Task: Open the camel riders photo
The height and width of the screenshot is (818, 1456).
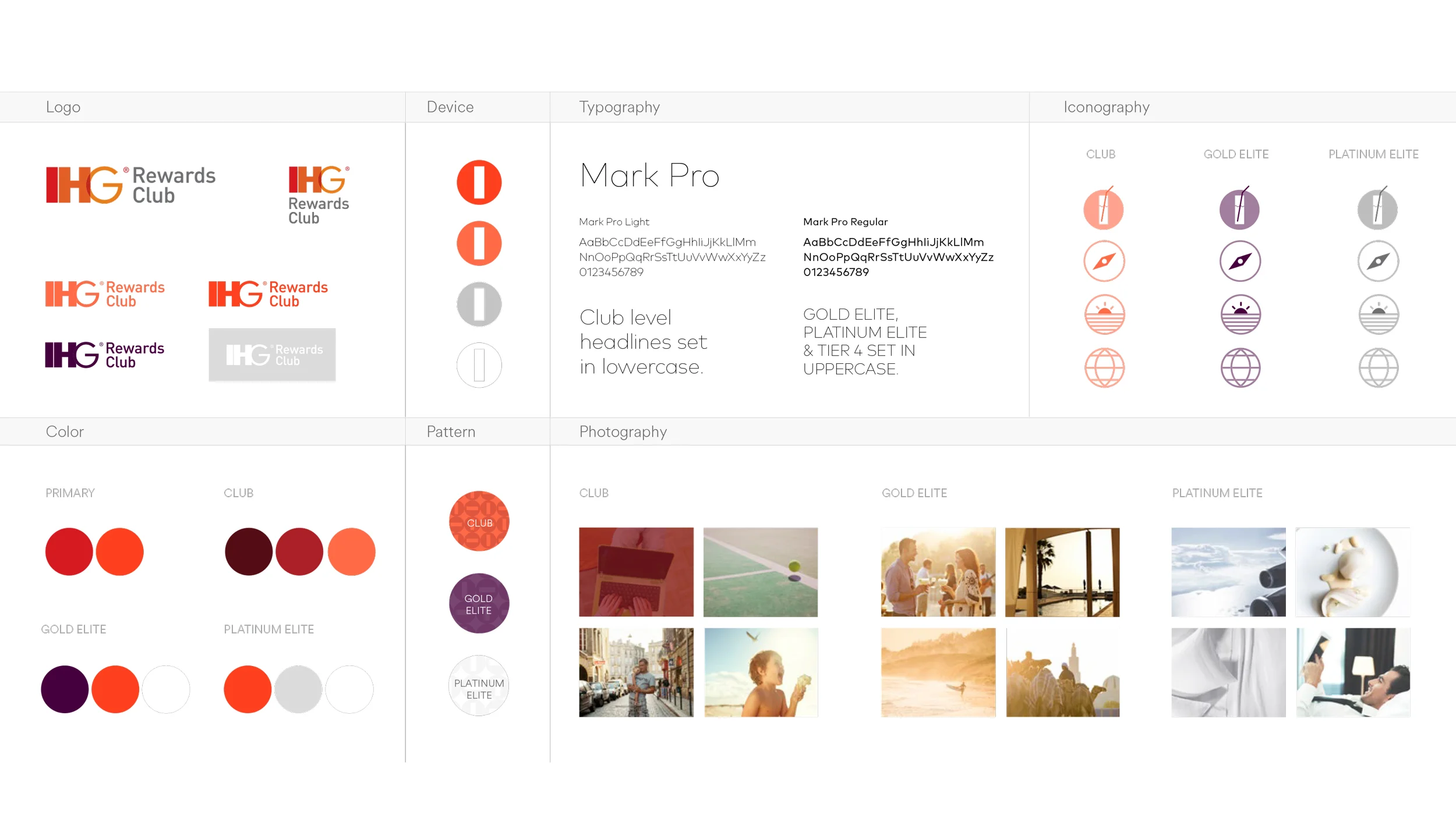Action: click(1062, 672)
